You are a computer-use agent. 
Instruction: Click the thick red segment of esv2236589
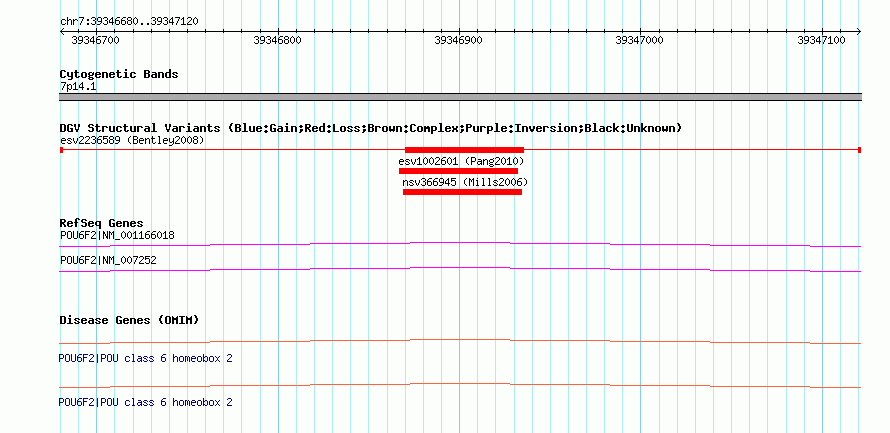point(464,150)
